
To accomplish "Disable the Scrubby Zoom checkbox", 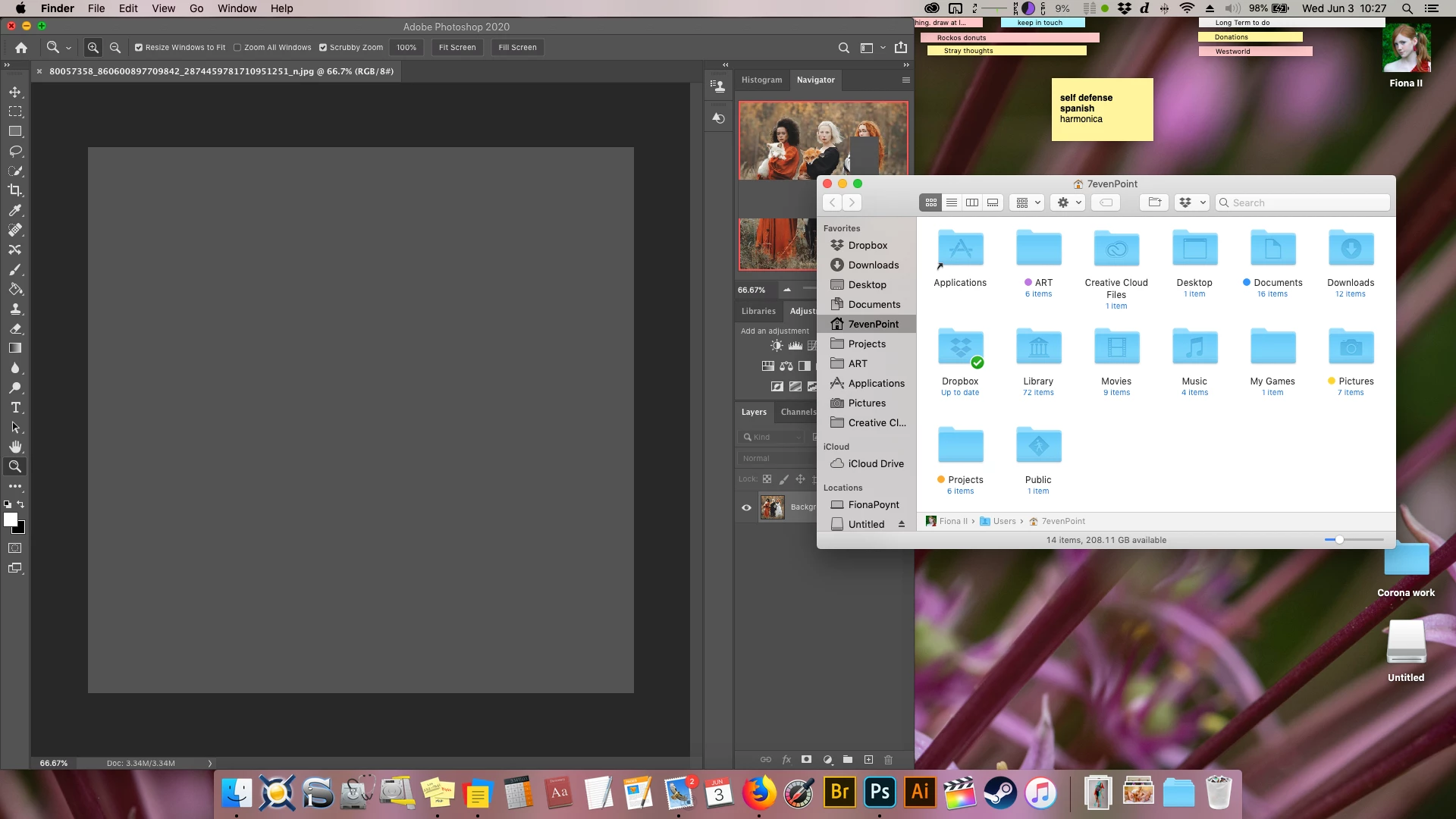I will (323, 47).
